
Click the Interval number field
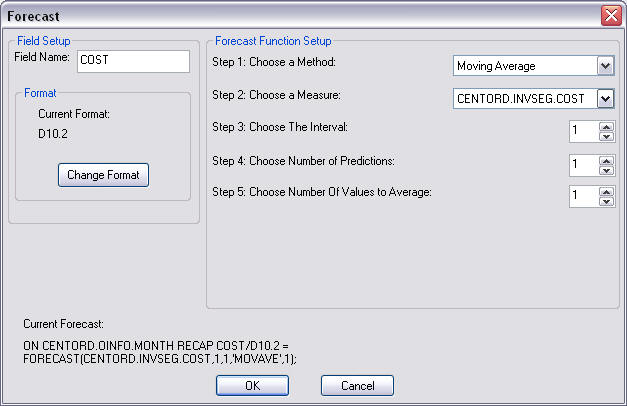pos(584,132)
